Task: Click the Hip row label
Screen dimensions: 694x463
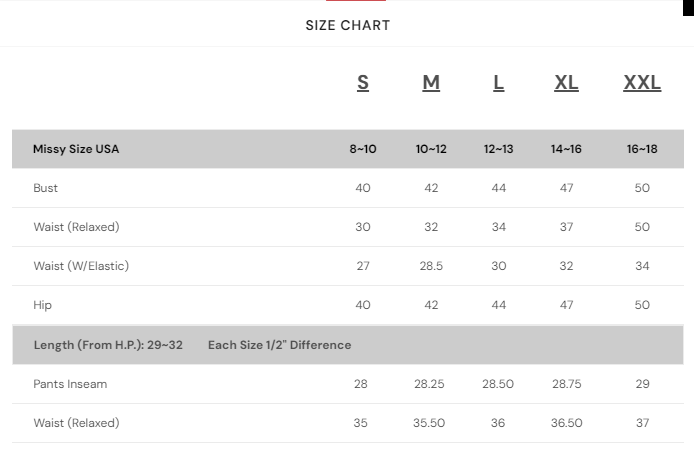Action: click(43, 305)
